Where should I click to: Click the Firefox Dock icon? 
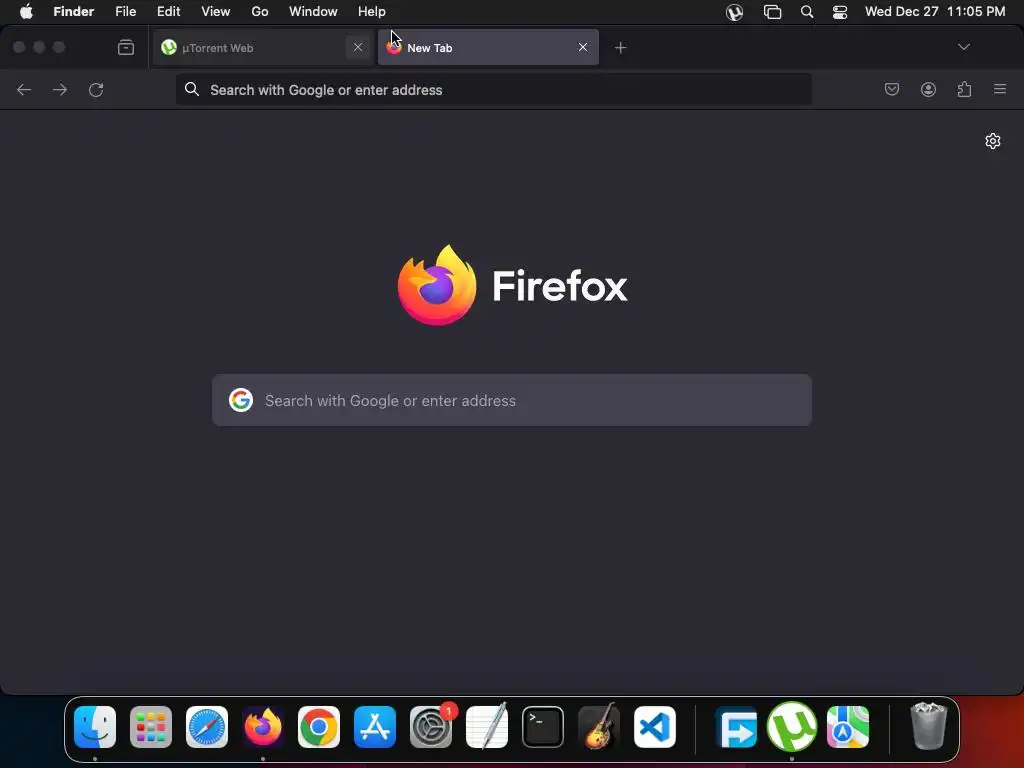[263, 727]
